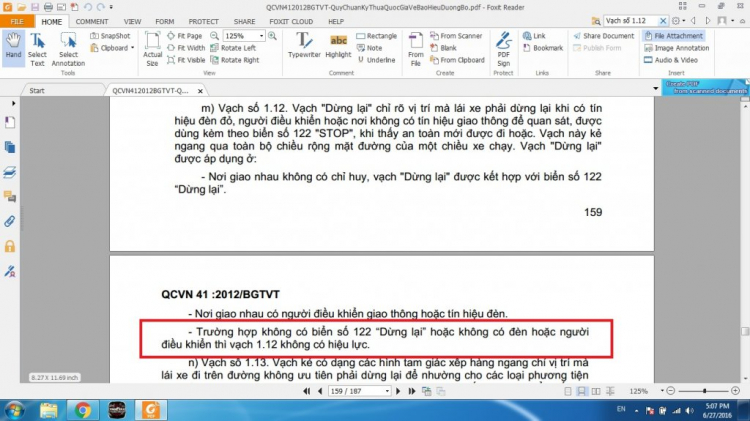Insert Audio & Video
The height and width of the screenshot is (421, 750).
[671, 60]
